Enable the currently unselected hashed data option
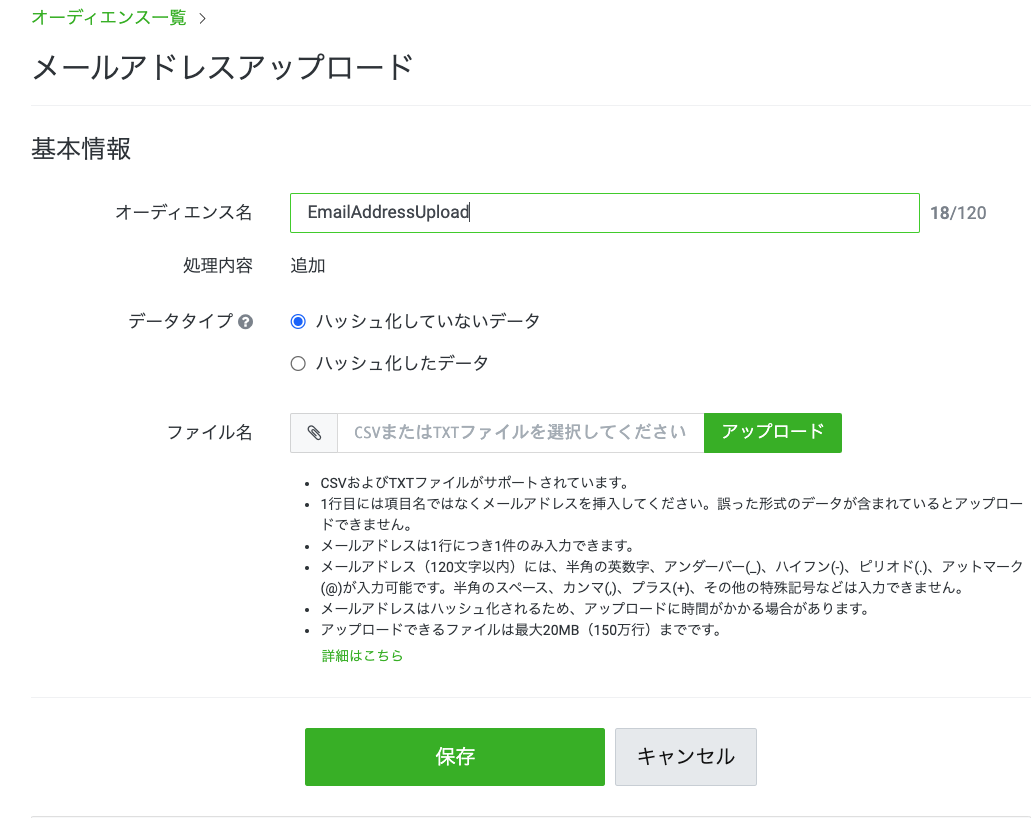 tap(297, 362)
